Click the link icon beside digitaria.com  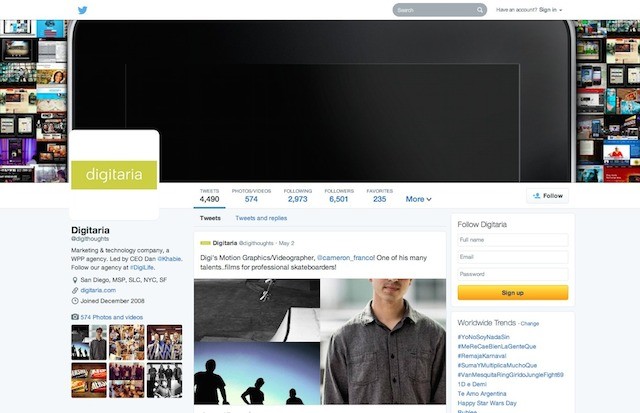[75, 290]
